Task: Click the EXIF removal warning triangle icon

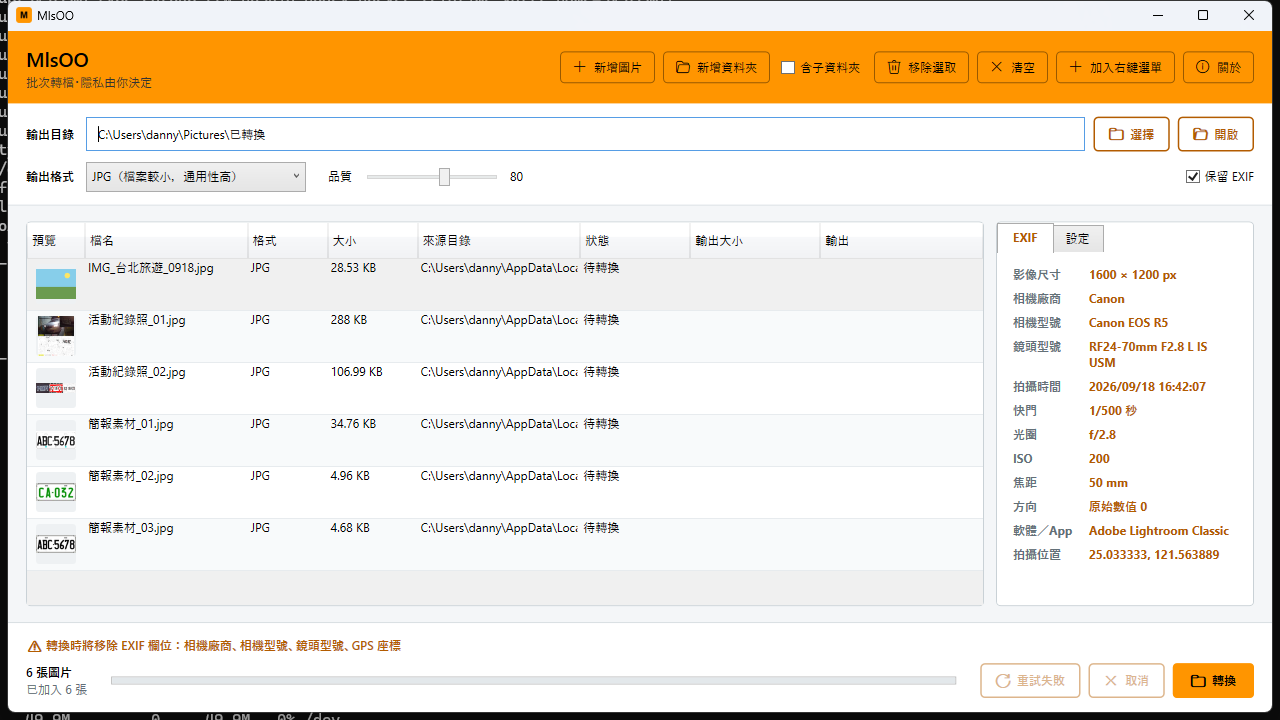Action: (x=34, y=646)
